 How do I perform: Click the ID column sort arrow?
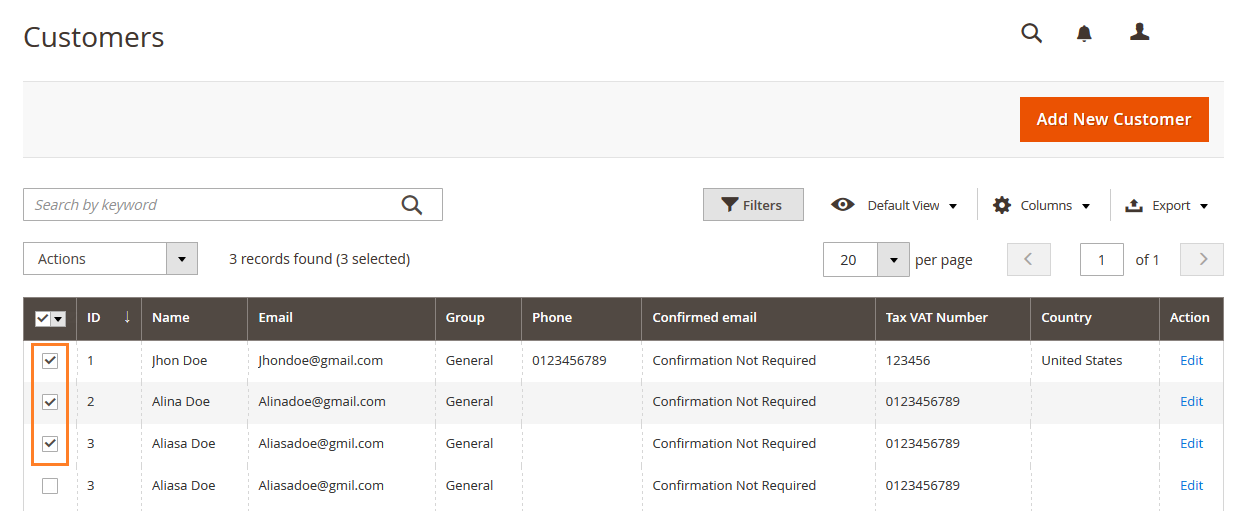127,317
